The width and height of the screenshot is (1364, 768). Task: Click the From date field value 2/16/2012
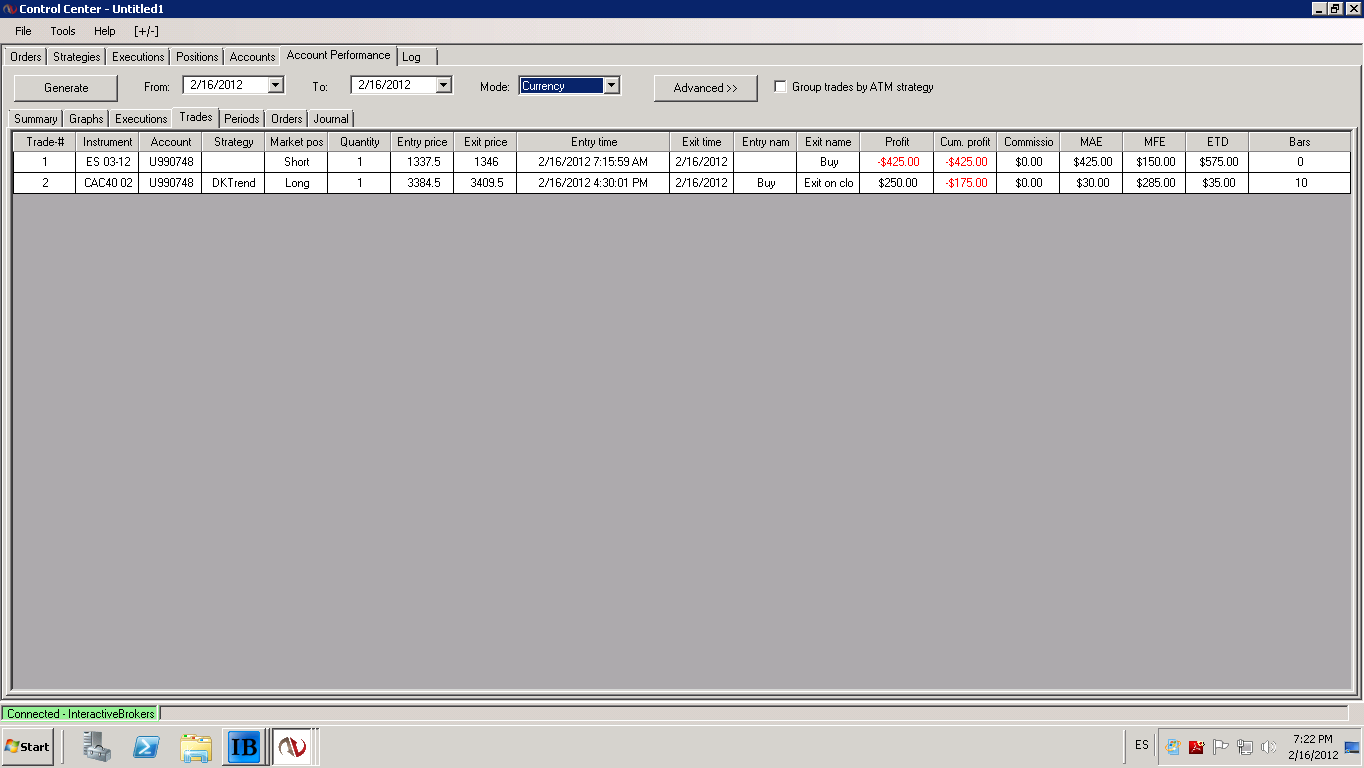224,86
